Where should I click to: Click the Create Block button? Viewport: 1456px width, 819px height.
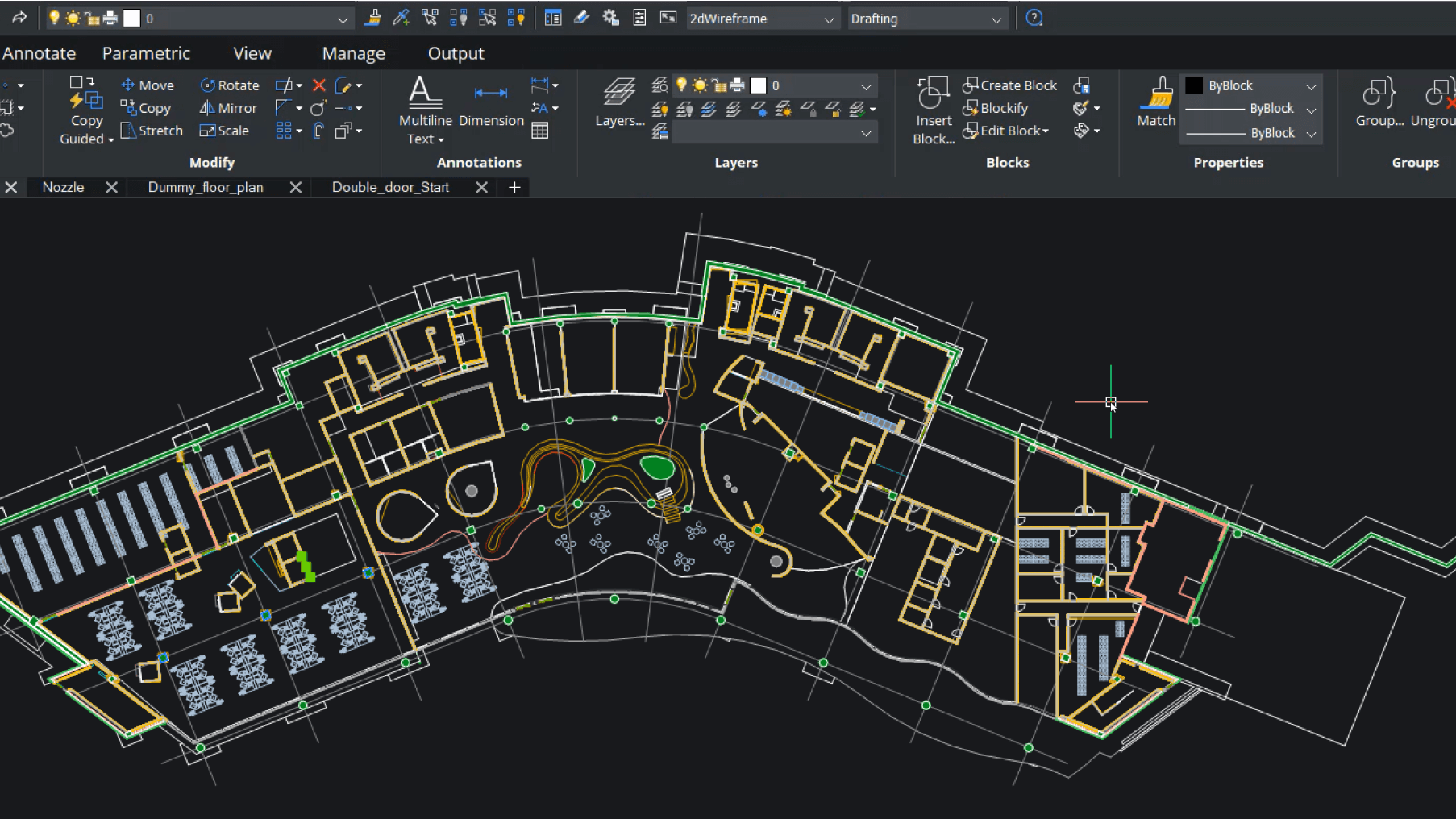pos(1010,85)
